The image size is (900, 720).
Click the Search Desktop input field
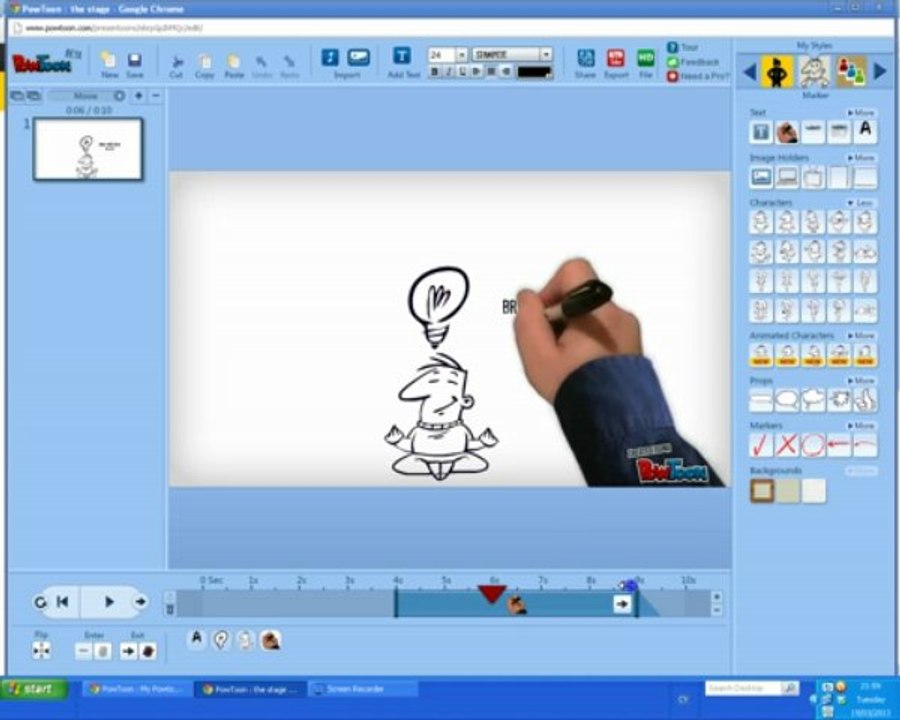(x=743, y=688)
